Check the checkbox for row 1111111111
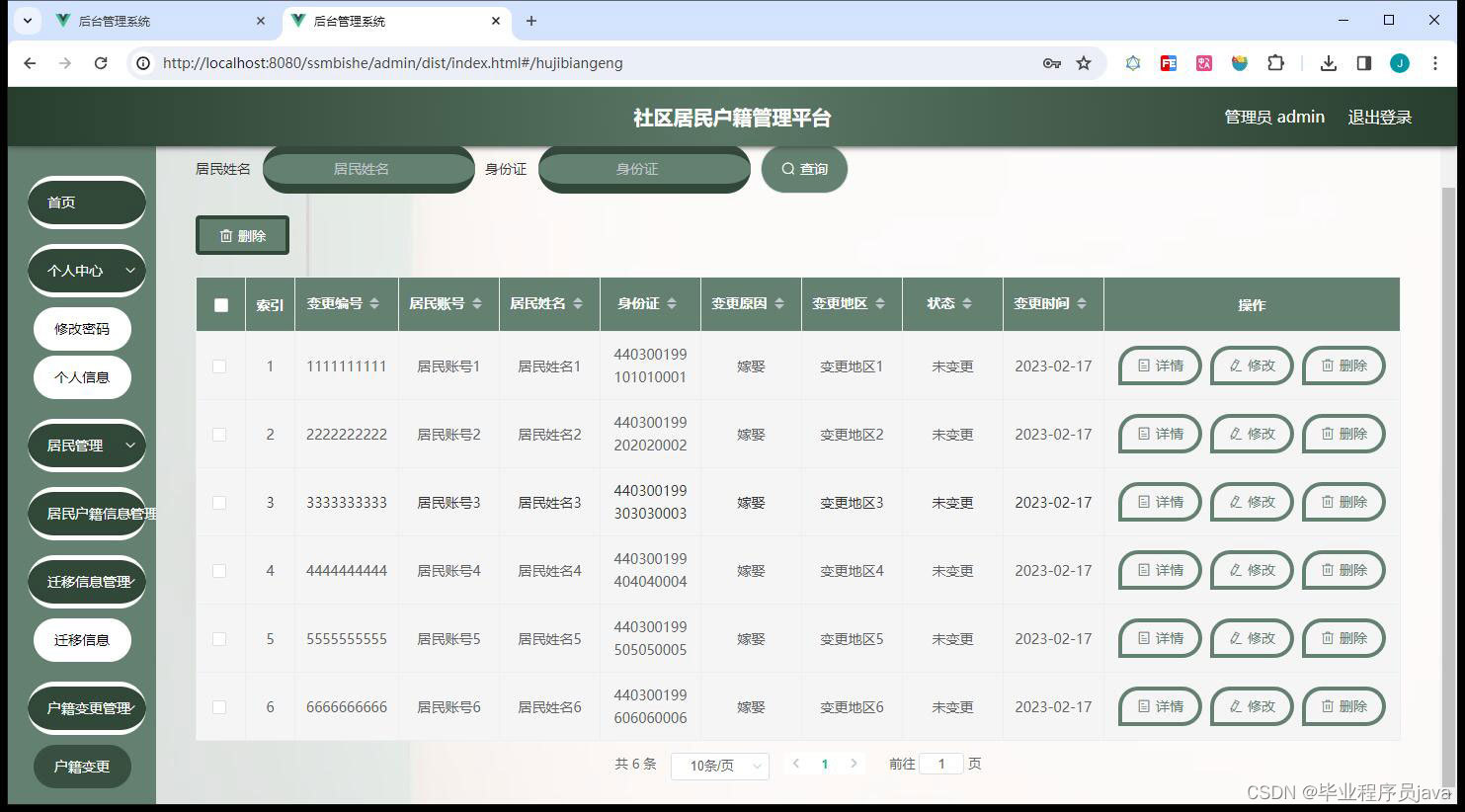The image size is (1465, 812). point(219,366)
